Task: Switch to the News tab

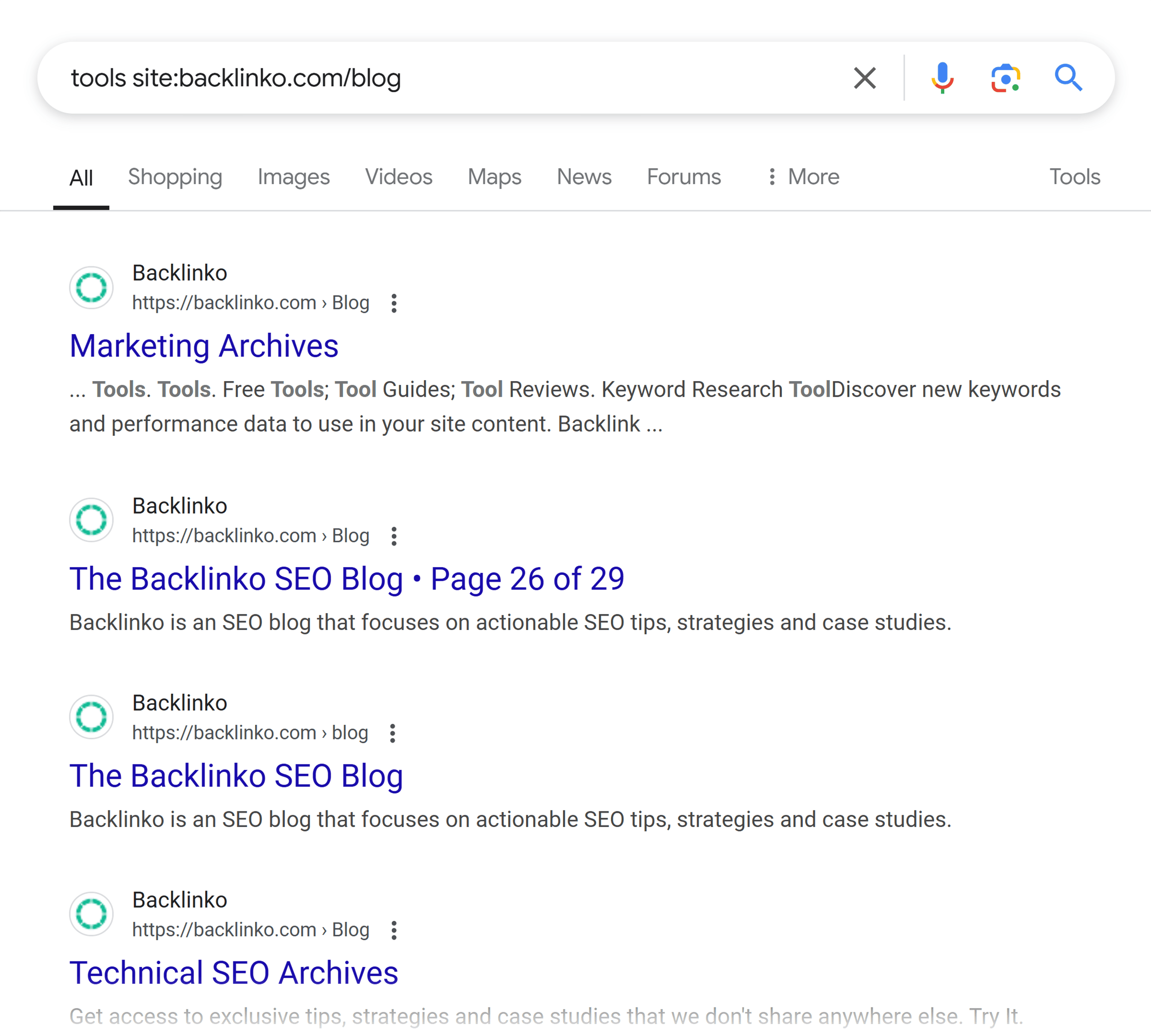Action: tap(584, 177)
